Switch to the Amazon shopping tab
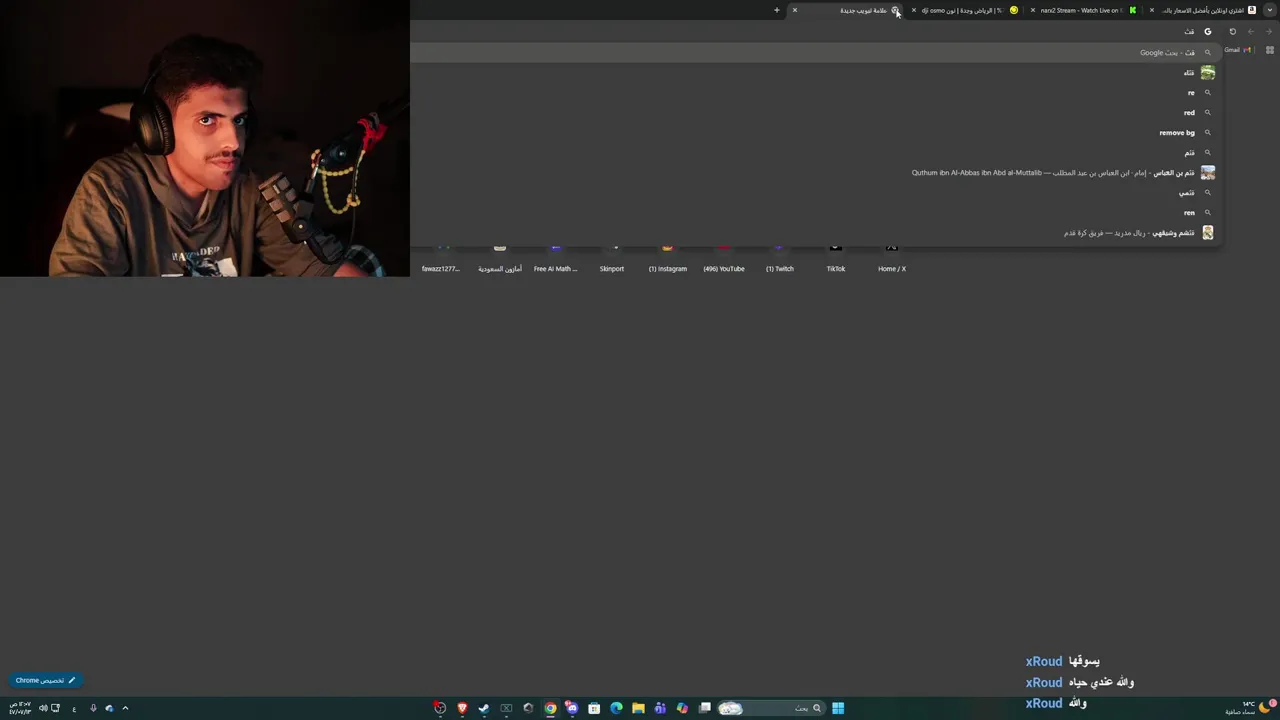 (1204, 10)
